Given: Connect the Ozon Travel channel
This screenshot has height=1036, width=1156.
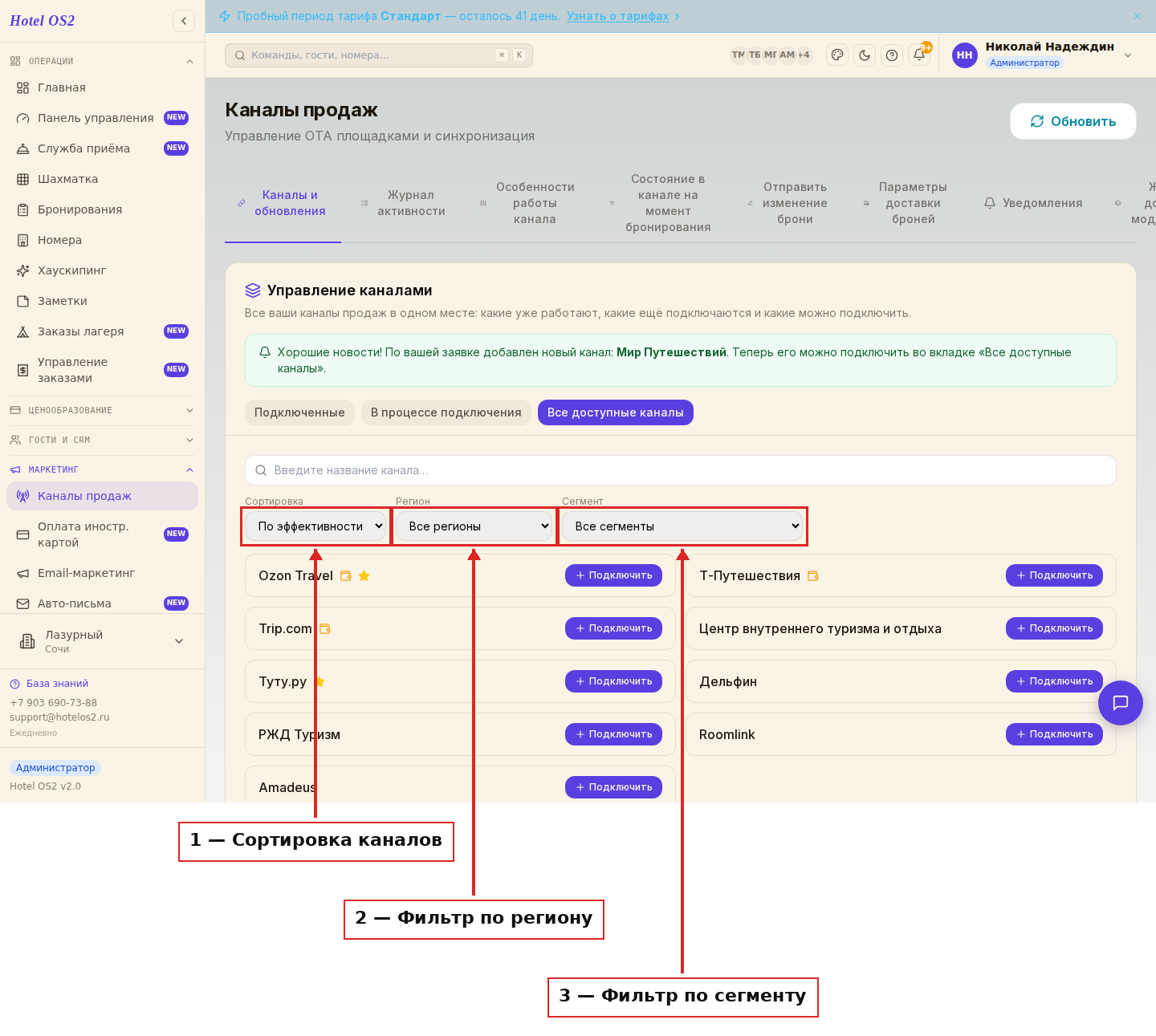Looking at the screenshot, I should [613, 575].
